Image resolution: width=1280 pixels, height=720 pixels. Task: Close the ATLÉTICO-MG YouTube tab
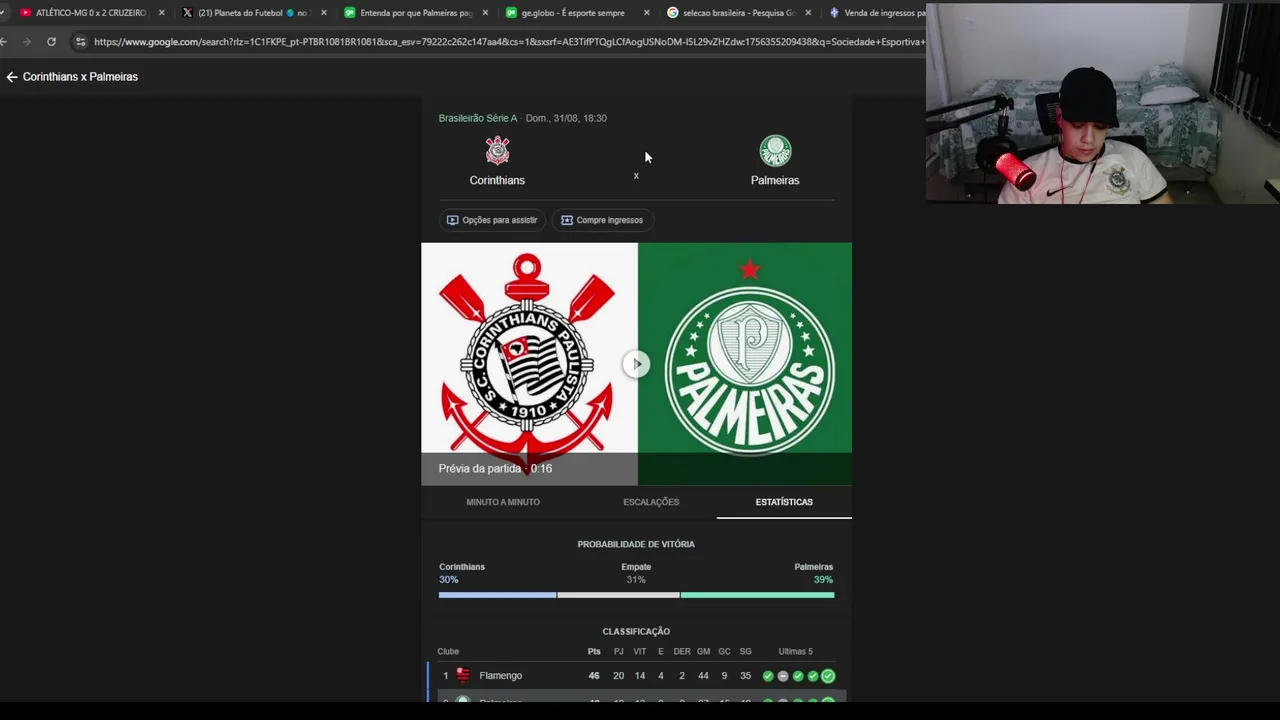click(x=161, y=13)
